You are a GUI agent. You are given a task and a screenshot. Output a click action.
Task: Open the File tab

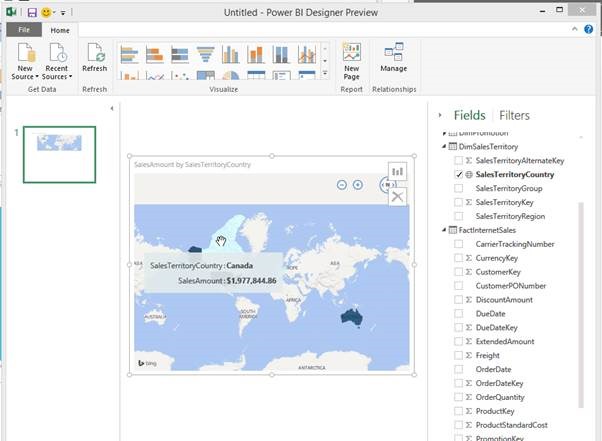24,30
